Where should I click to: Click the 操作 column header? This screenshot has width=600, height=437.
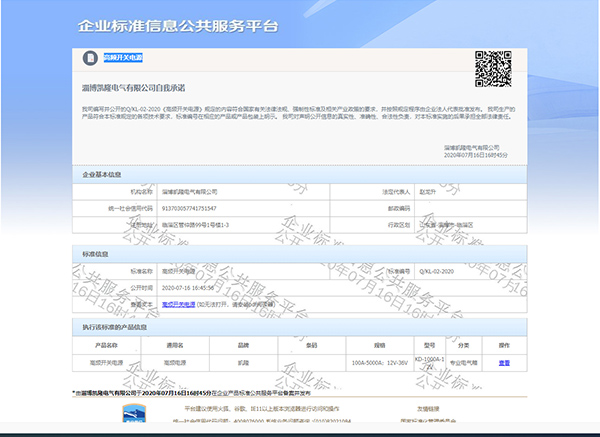pos(504,344)
